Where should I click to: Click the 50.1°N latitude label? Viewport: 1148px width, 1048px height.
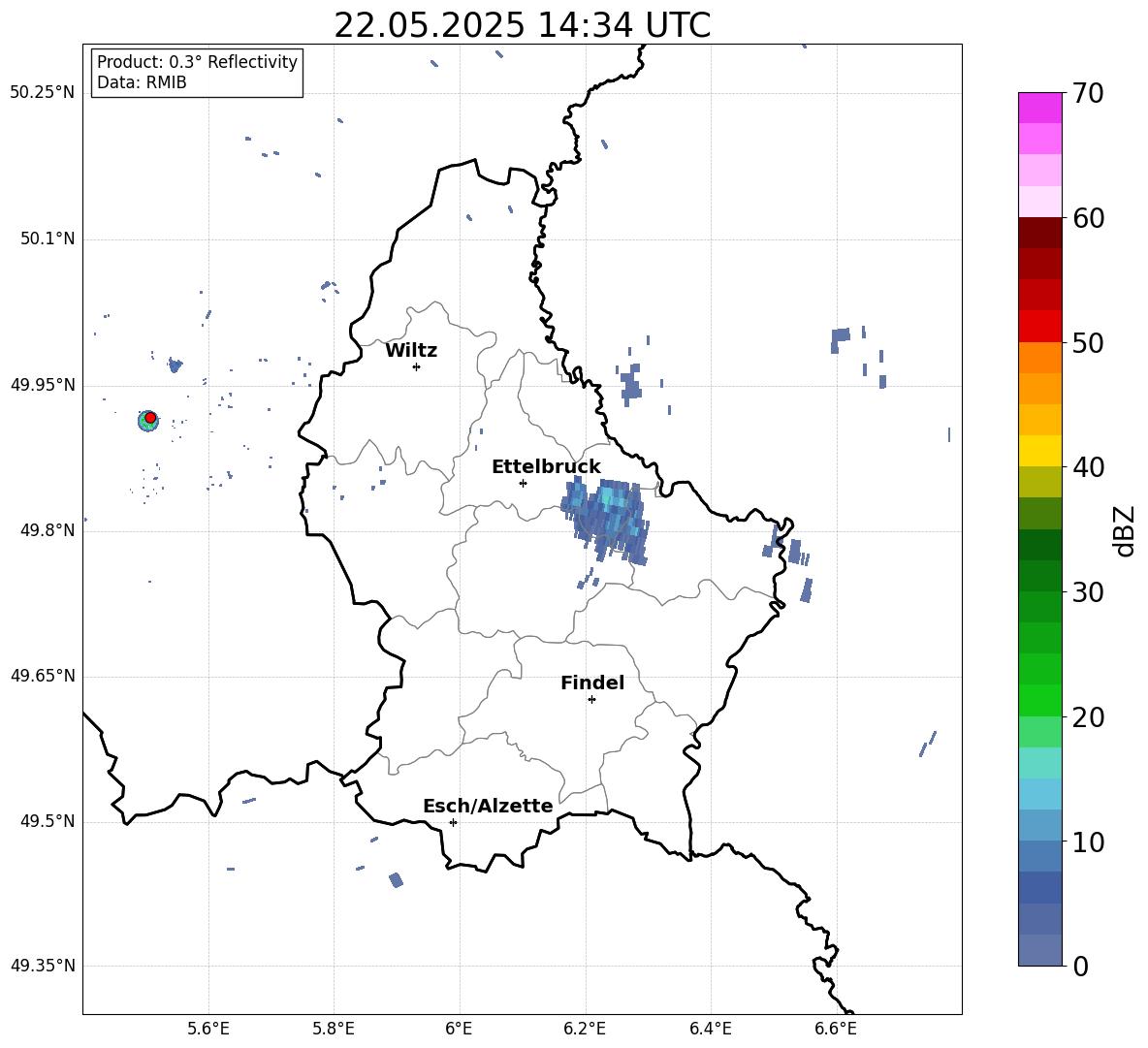pos(47,238)
